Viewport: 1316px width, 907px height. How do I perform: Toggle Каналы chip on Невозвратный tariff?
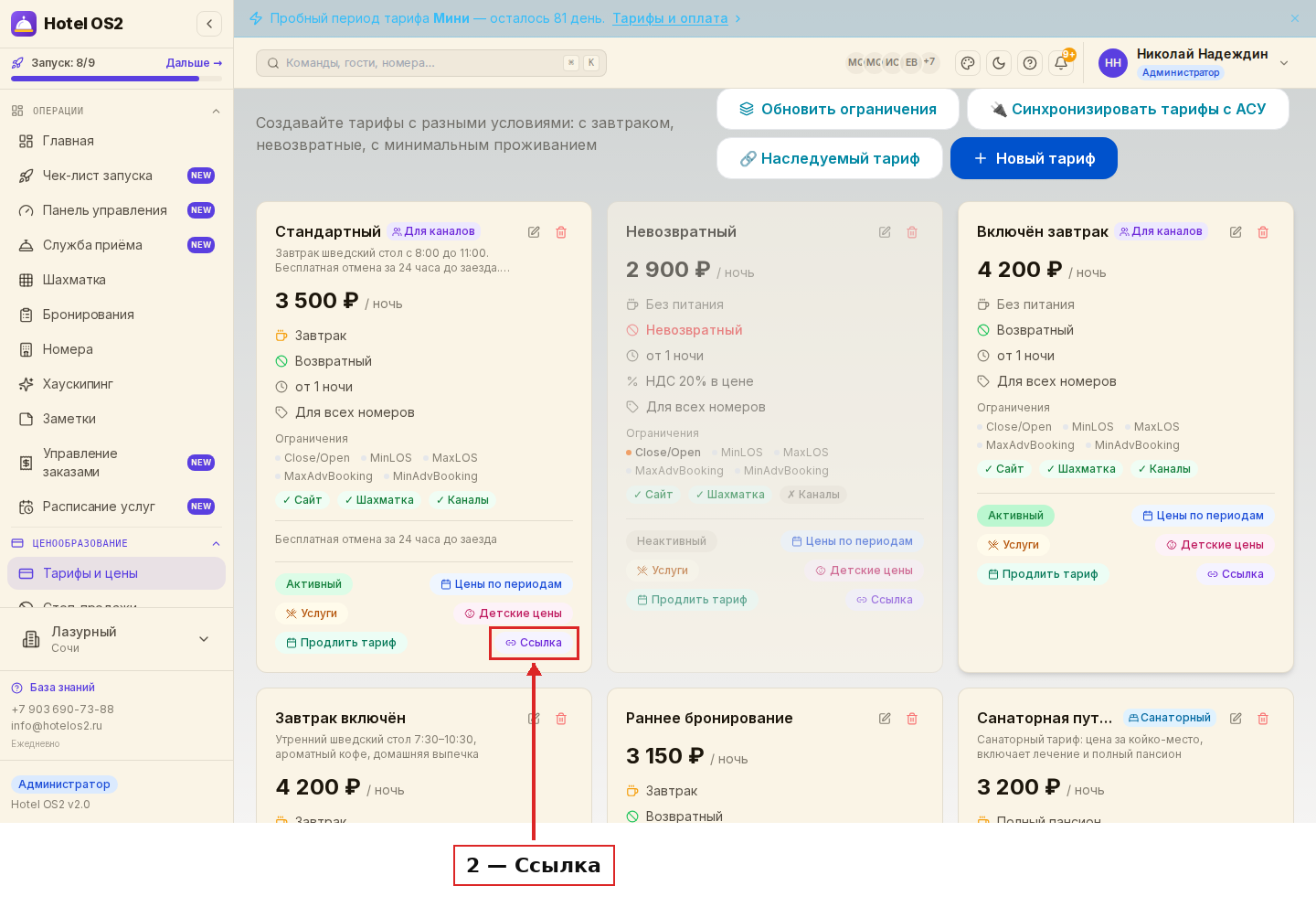coord(813,495)
